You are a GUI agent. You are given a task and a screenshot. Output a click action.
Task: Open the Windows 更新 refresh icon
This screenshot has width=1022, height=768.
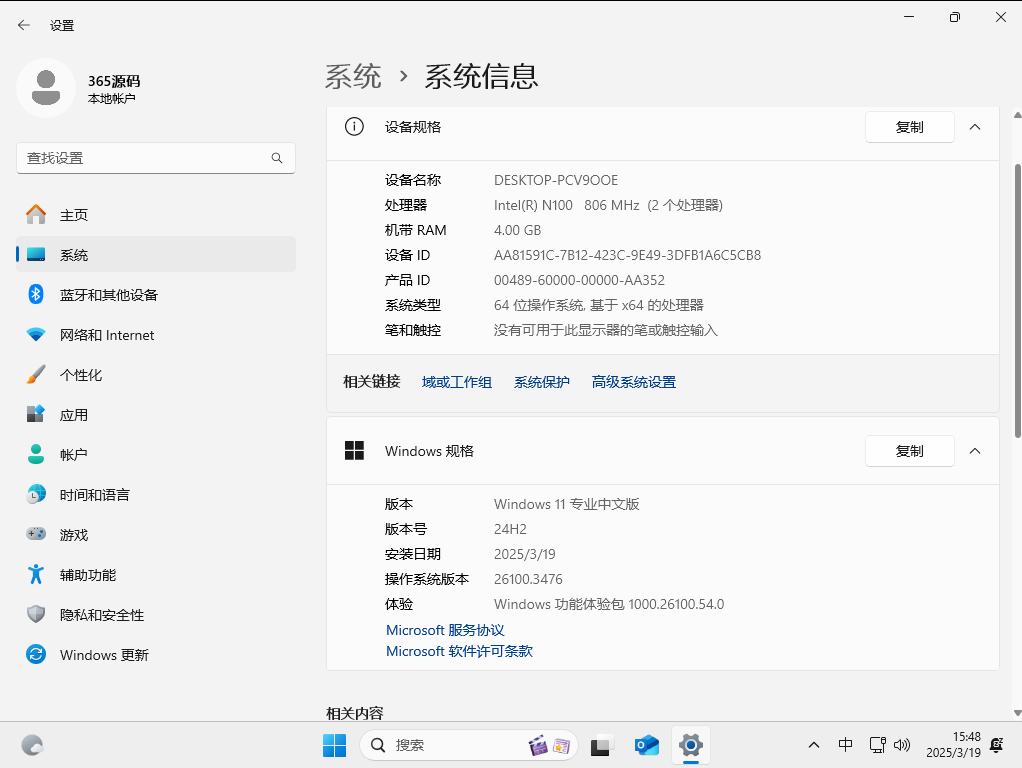pos(36,654)
